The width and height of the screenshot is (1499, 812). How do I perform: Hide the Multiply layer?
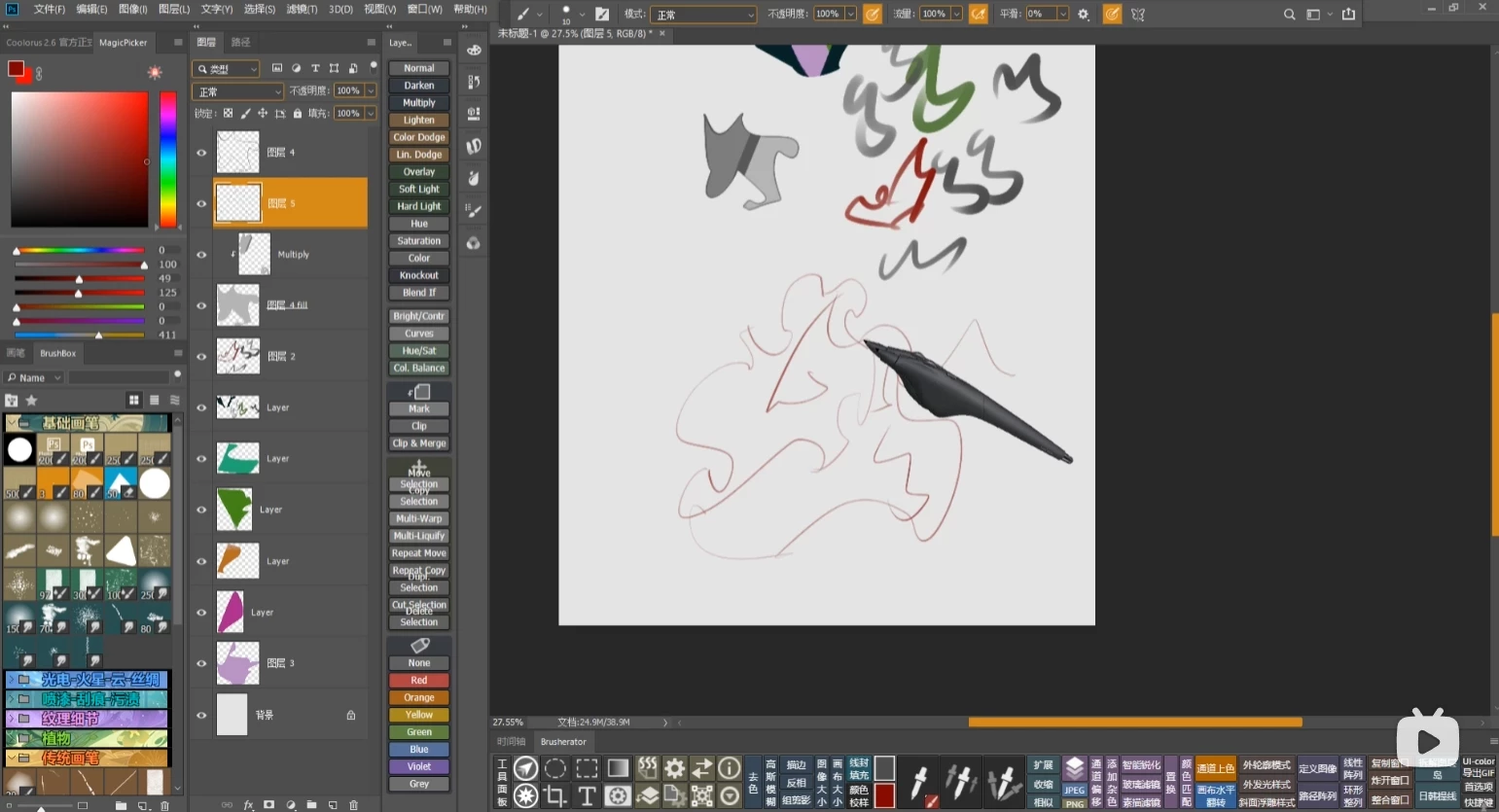201,255
